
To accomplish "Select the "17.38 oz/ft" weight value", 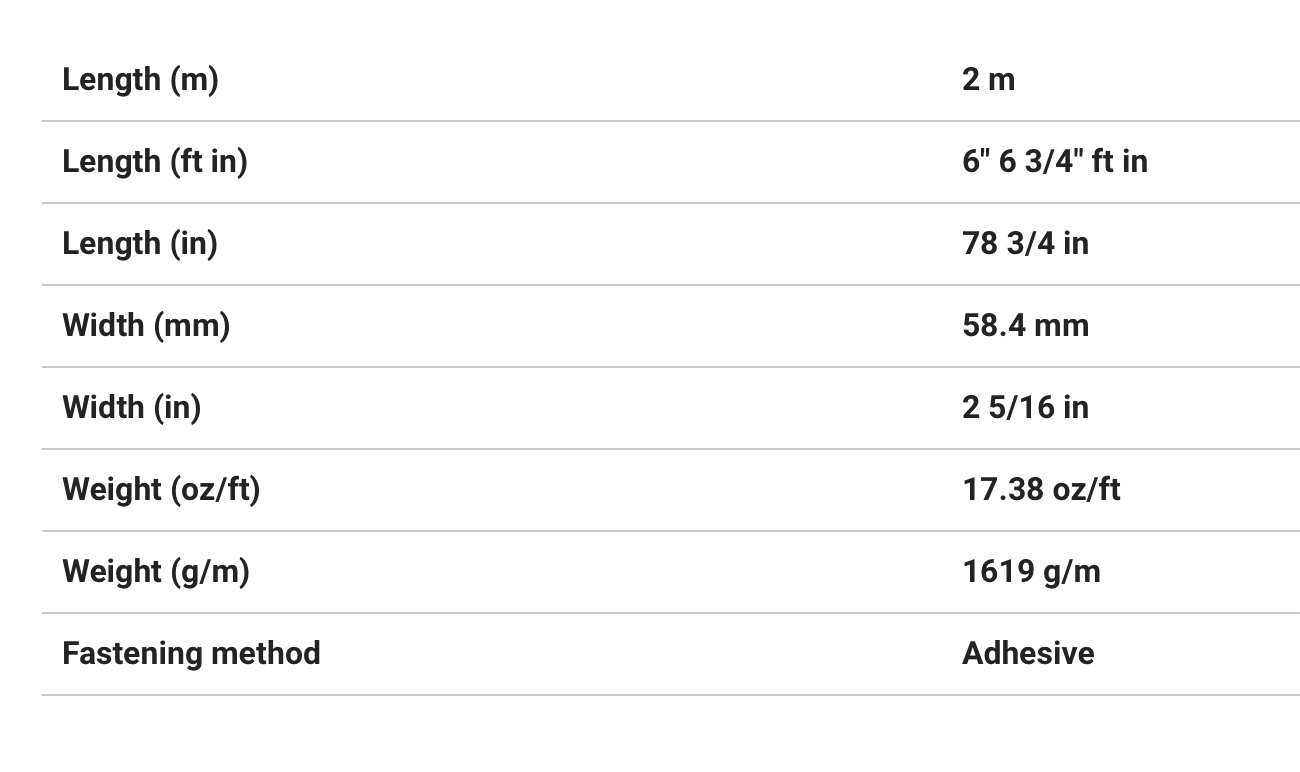I will coord(1041,489).
